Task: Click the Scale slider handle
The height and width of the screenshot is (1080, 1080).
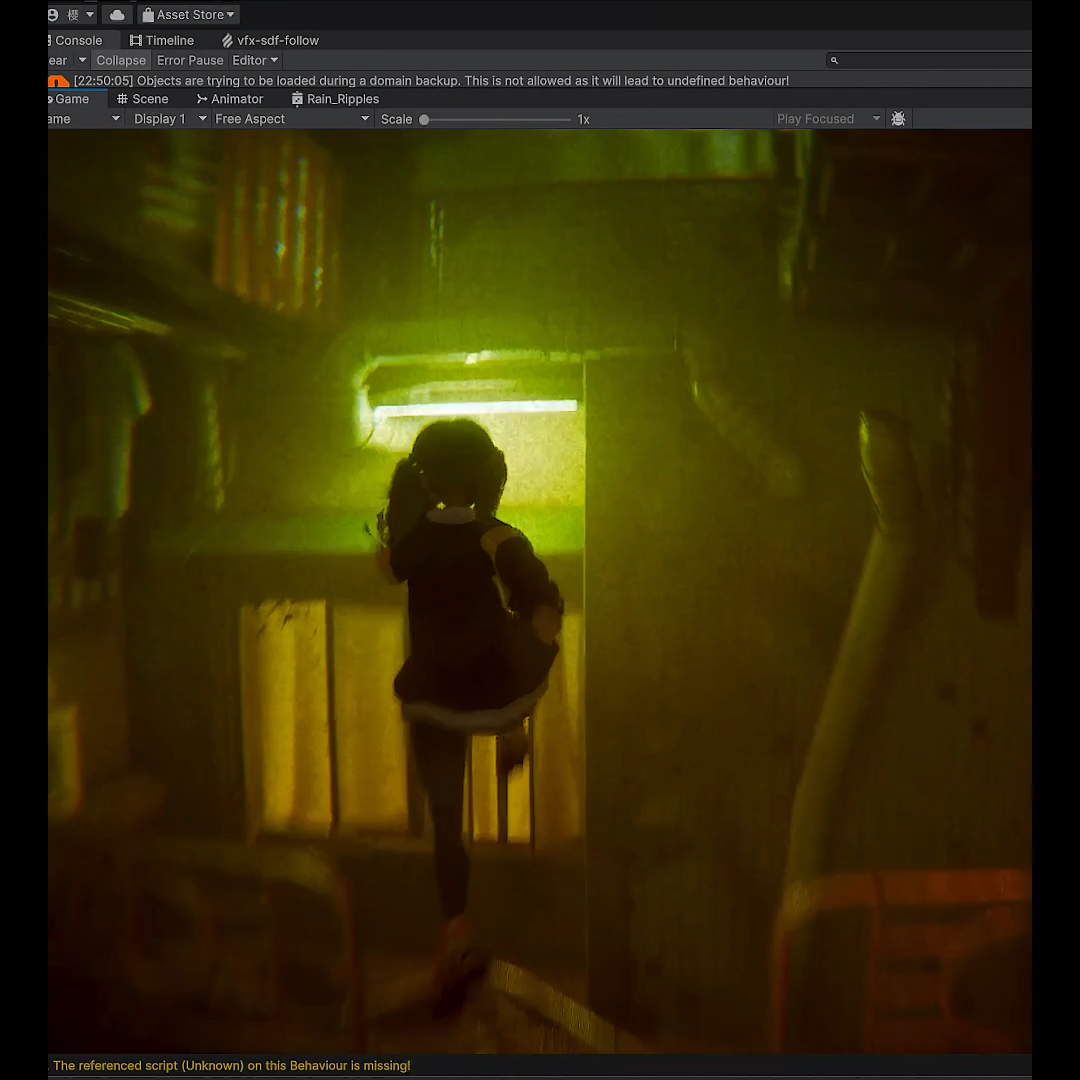Action: pyautogui.click(x=424, y=120)
